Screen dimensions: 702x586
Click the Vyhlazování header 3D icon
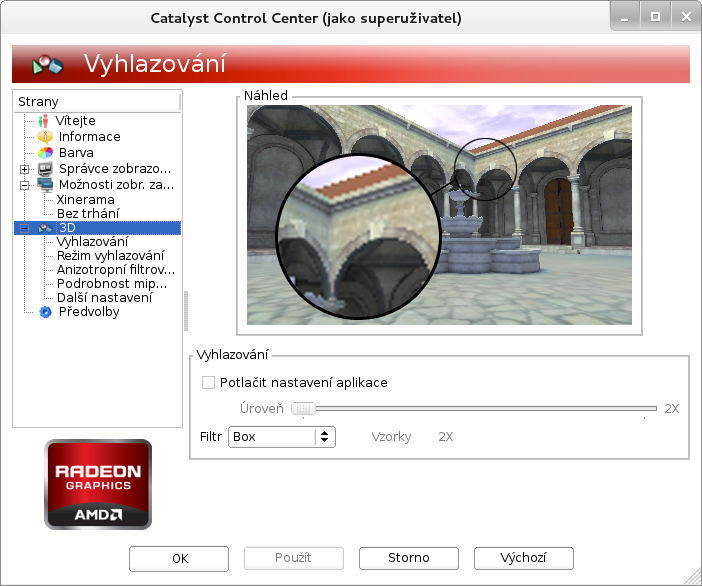[x=47, y=65]
